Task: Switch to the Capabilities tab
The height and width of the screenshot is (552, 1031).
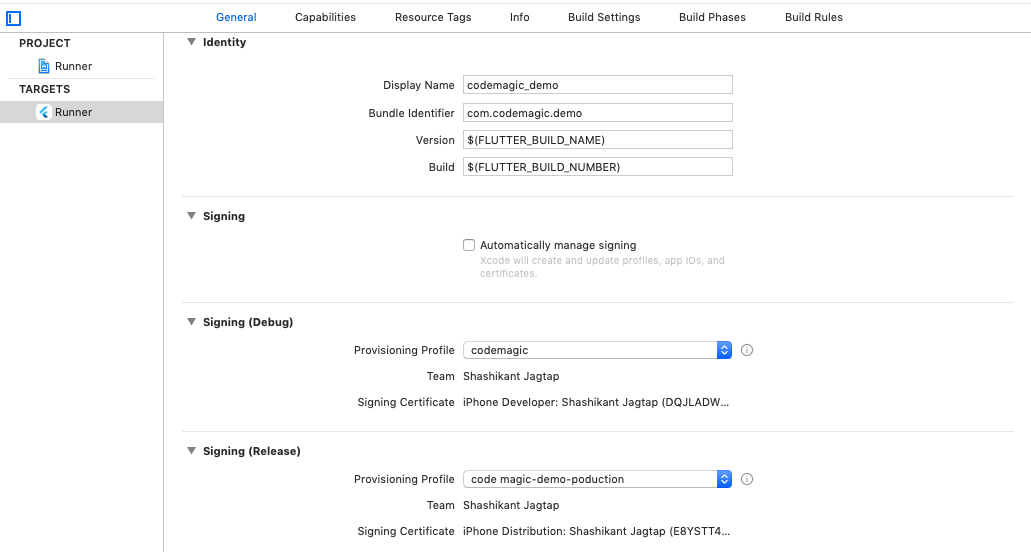Action: [325, 17]
